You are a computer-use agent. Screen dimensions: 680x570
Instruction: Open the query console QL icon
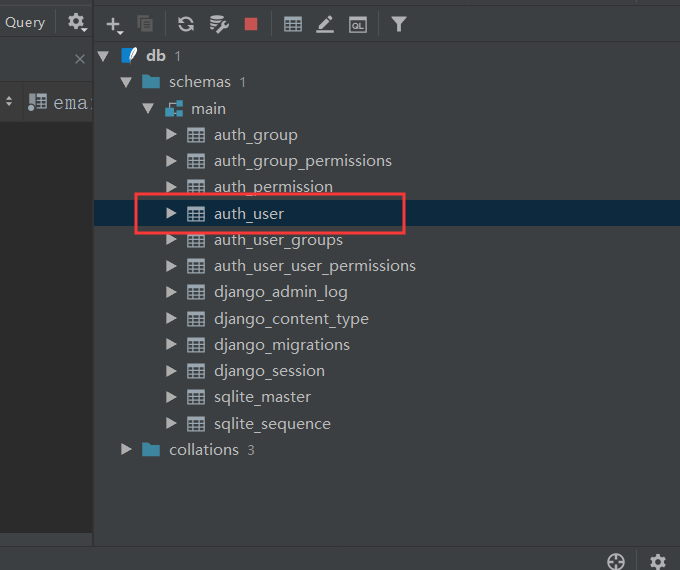point(357,24)
